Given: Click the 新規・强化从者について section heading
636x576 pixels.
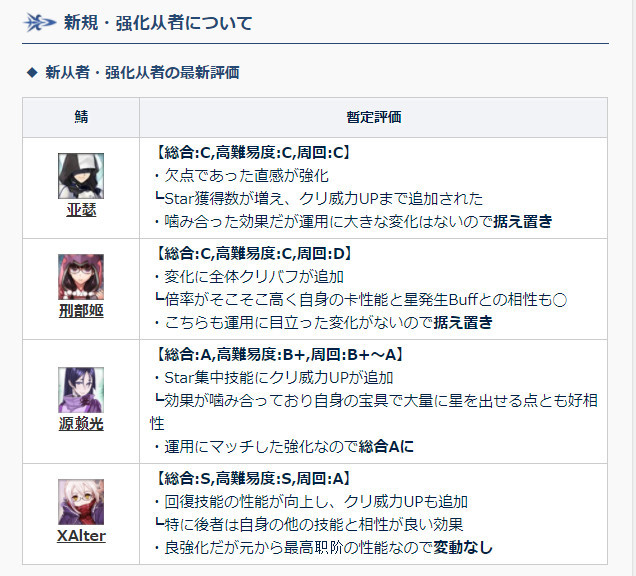Looking at the screenshot, I should [x=158, y=23].
